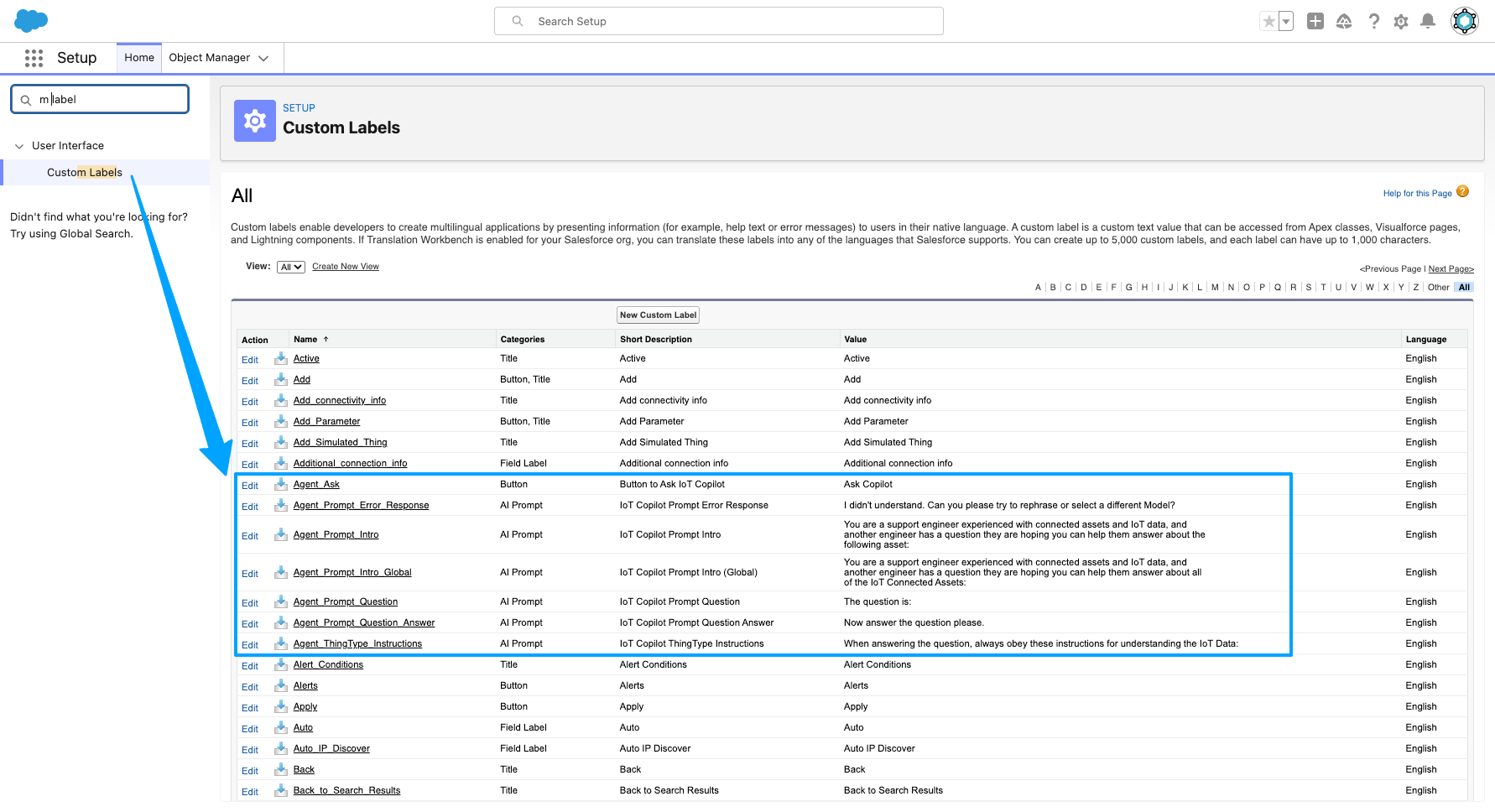This screenshot has height=812, width=1495.
Task: Open the Help question mark icon
Action: coord(1373,21)
